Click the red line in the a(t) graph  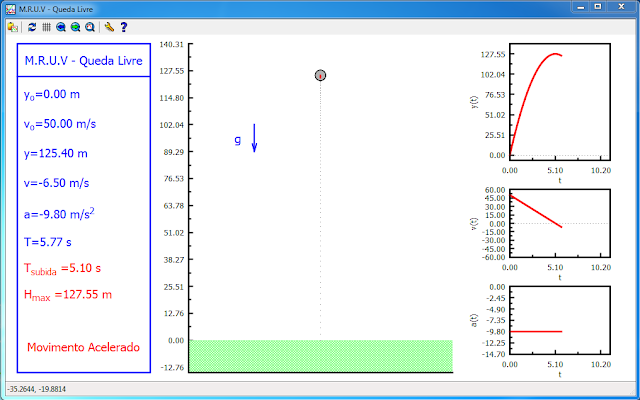(536, 331)
